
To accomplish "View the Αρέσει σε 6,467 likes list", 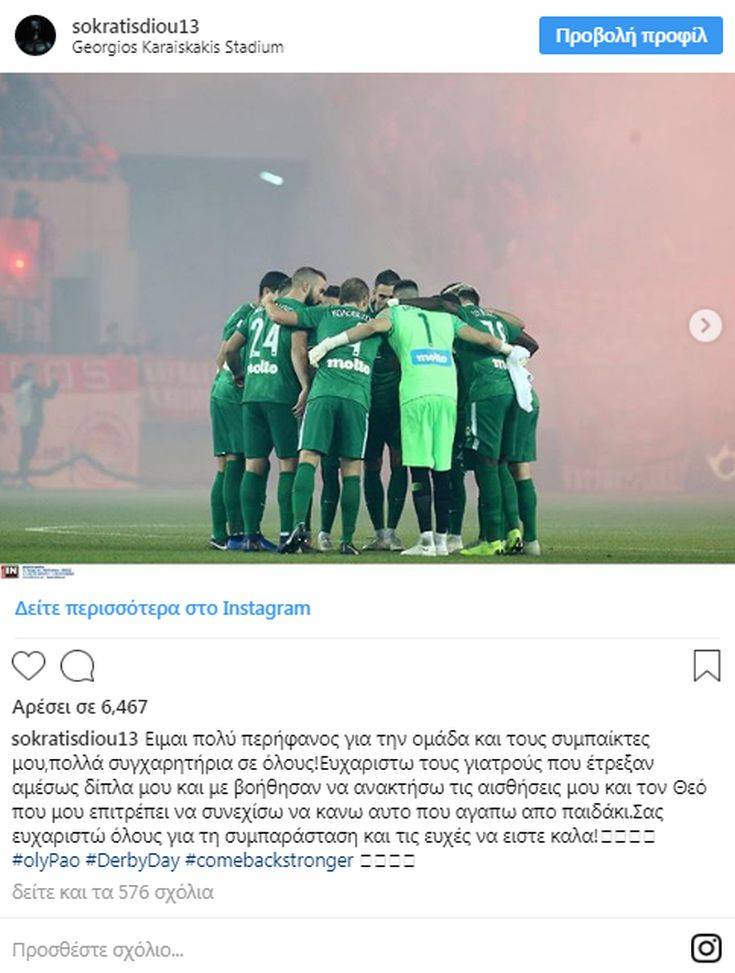I will click(79, 707).
